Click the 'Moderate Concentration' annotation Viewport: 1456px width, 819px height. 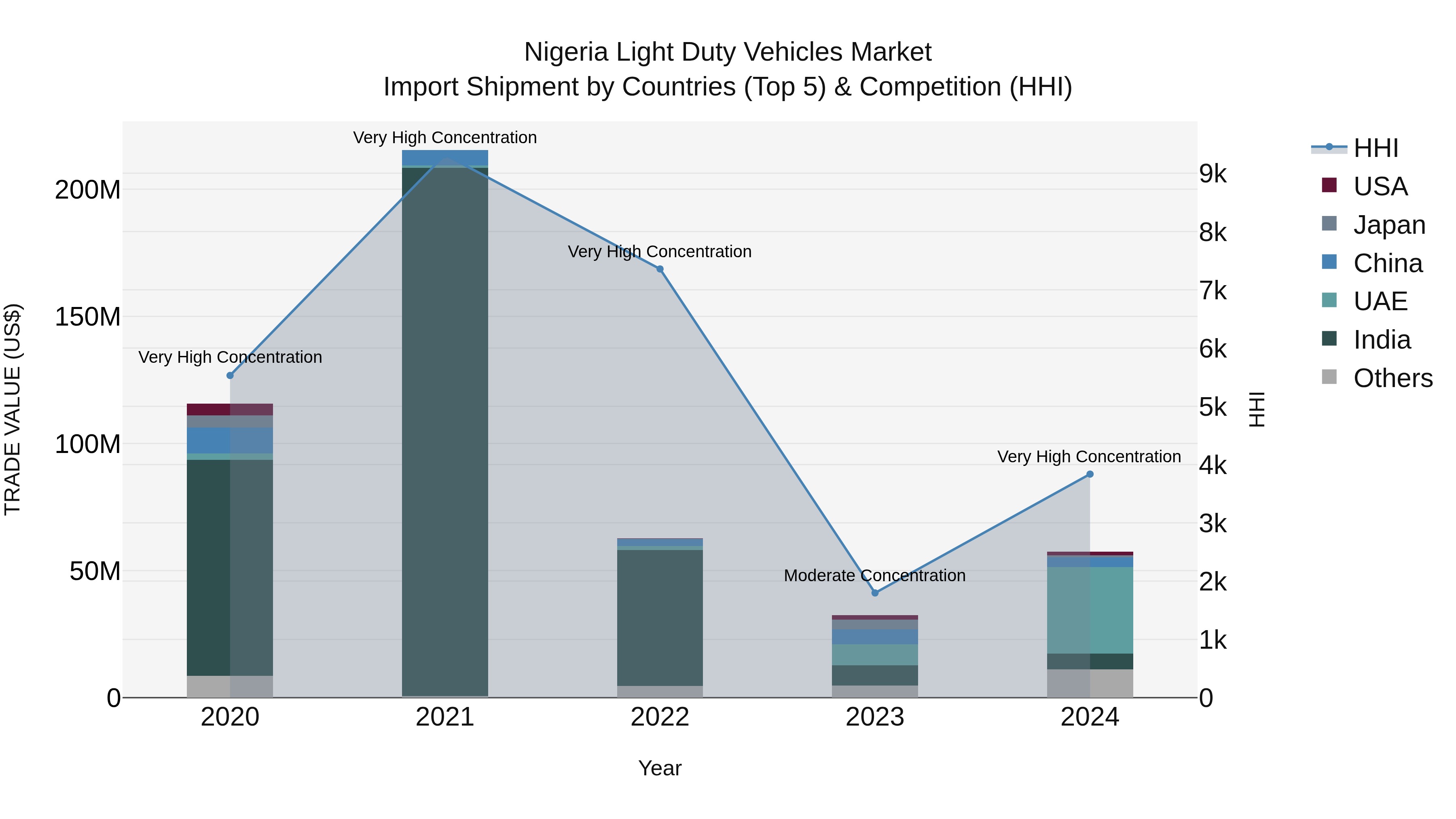pos(875,576)
